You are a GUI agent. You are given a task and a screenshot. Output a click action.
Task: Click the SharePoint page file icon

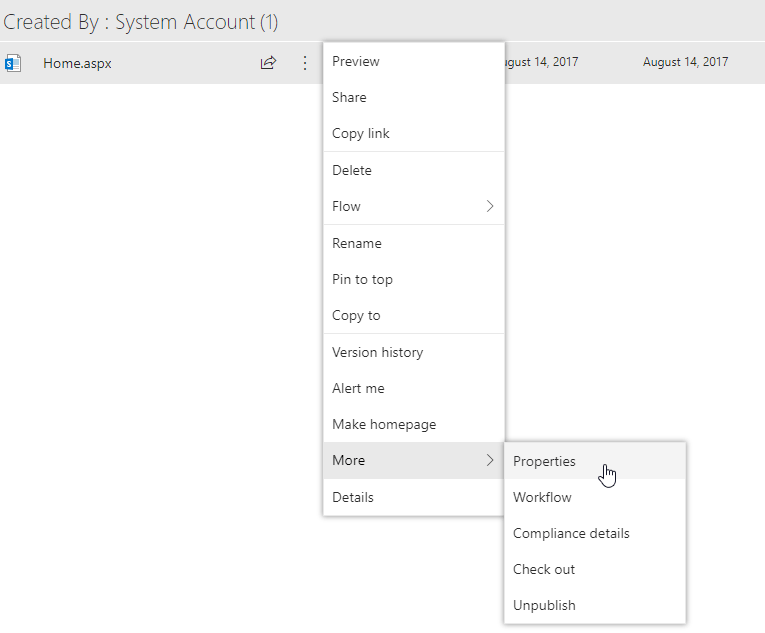point(13,63)
